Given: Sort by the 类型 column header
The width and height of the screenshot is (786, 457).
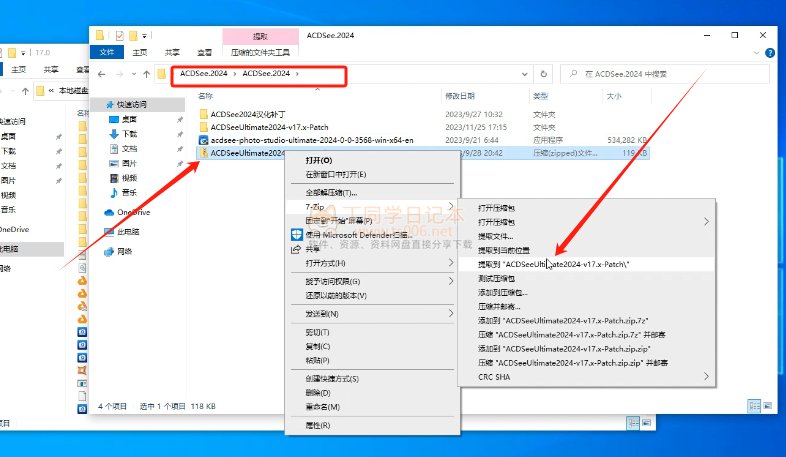Looking at the screenshot, I should (x=540, y=96).
